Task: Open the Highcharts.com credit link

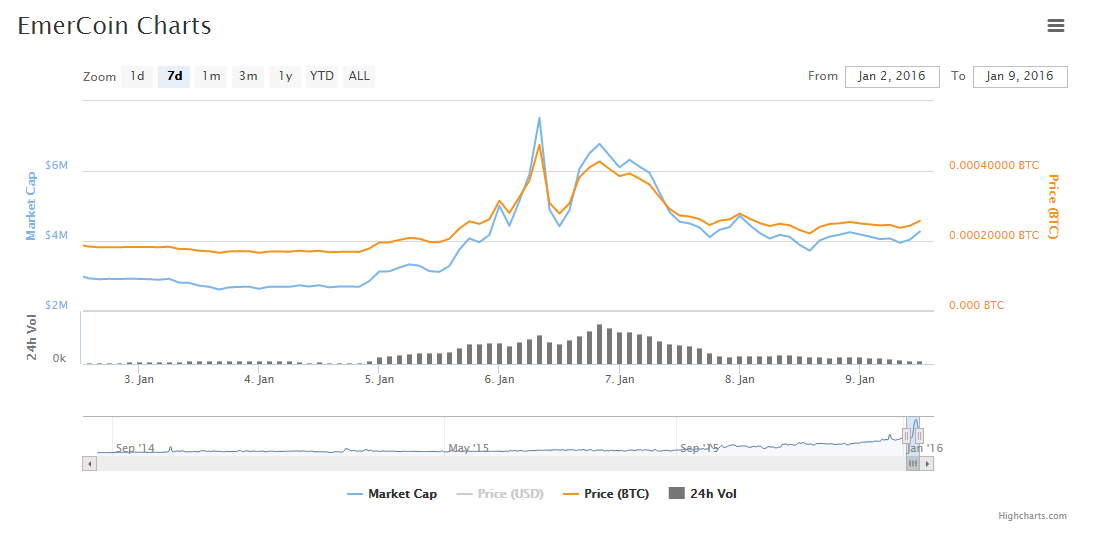Action: click(x=1032, y=516)
